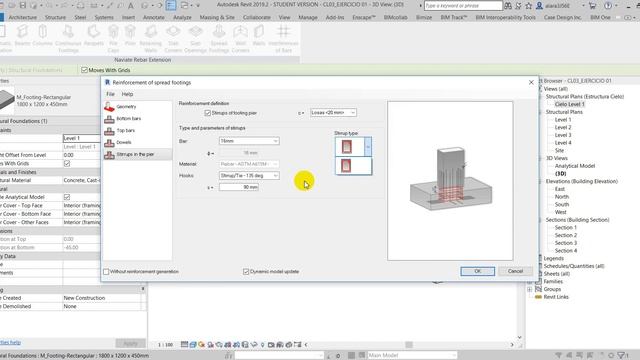Screen dimensions: 640x360
Task: Open the Geometry page in the footing dialog
Action: pyautogui.click(x=126, y=107)
